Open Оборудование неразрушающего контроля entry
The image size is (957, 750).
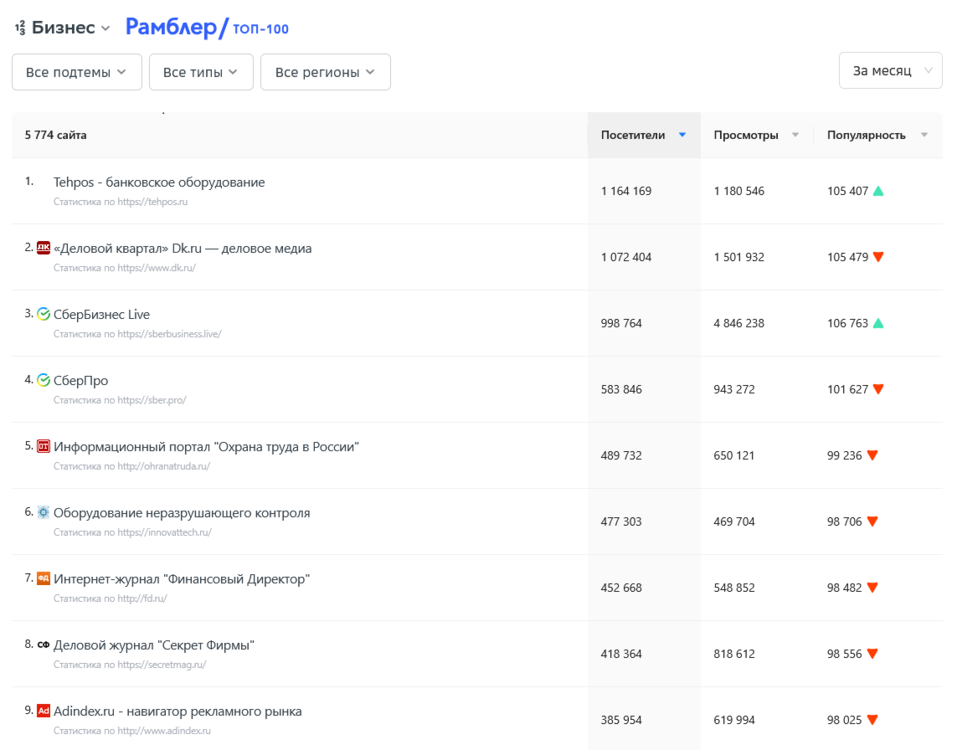point(182,513)
